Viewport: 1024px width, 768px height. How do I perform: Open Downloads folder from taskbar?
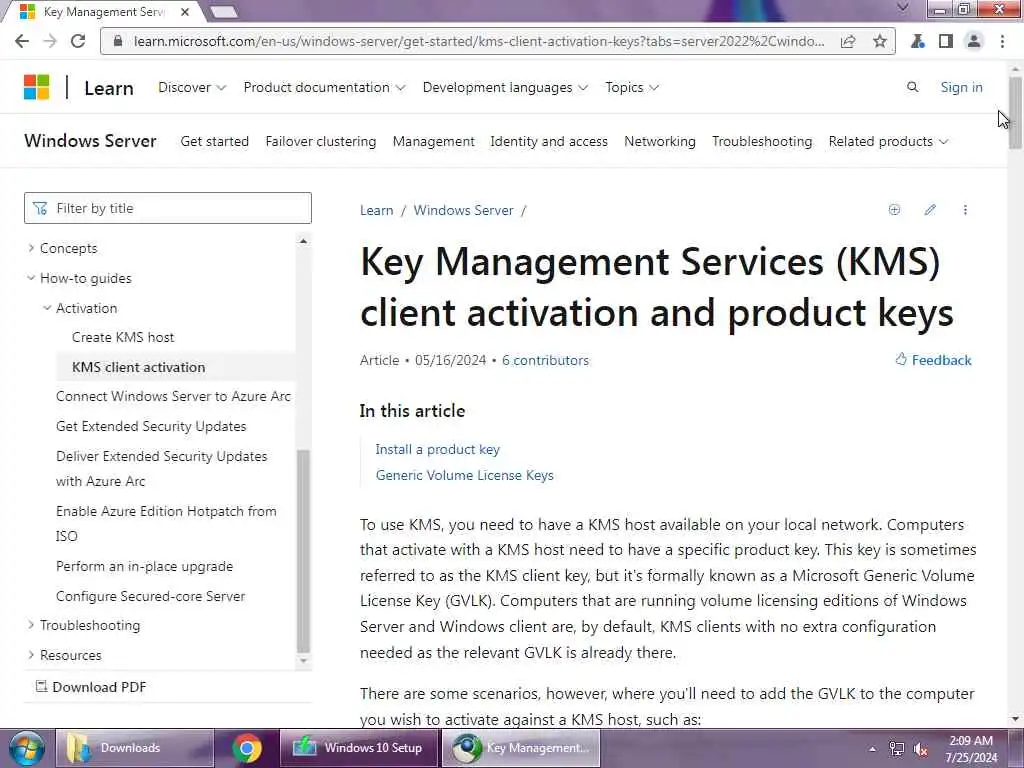[134, 748]
